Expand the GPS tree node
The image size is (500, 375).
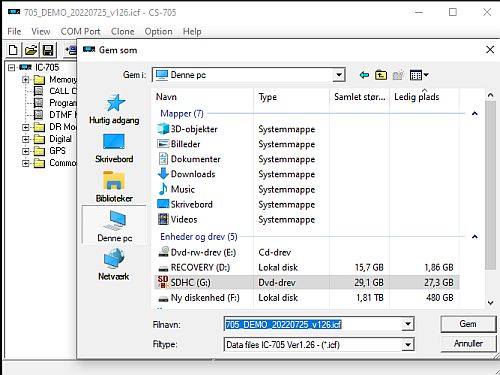tap(26, 151)
